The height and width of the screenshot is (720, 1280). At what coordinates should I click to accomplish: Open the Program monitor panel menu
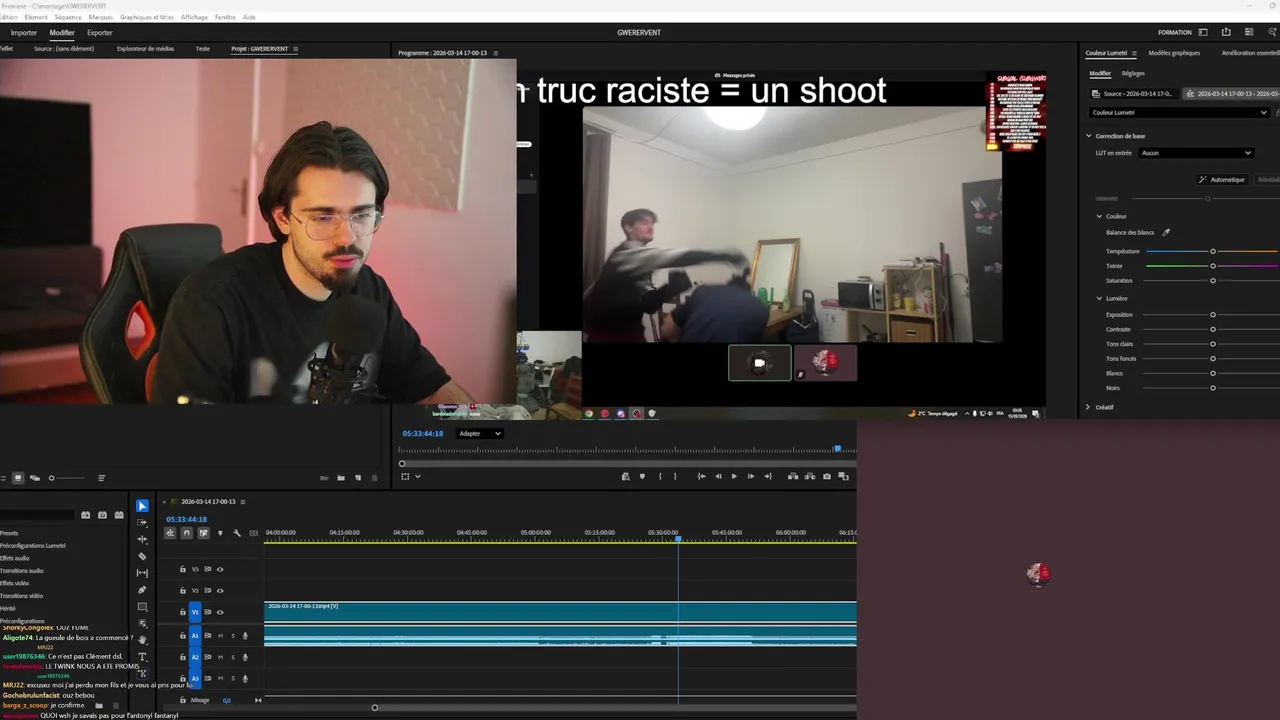(x=496, y=53)
